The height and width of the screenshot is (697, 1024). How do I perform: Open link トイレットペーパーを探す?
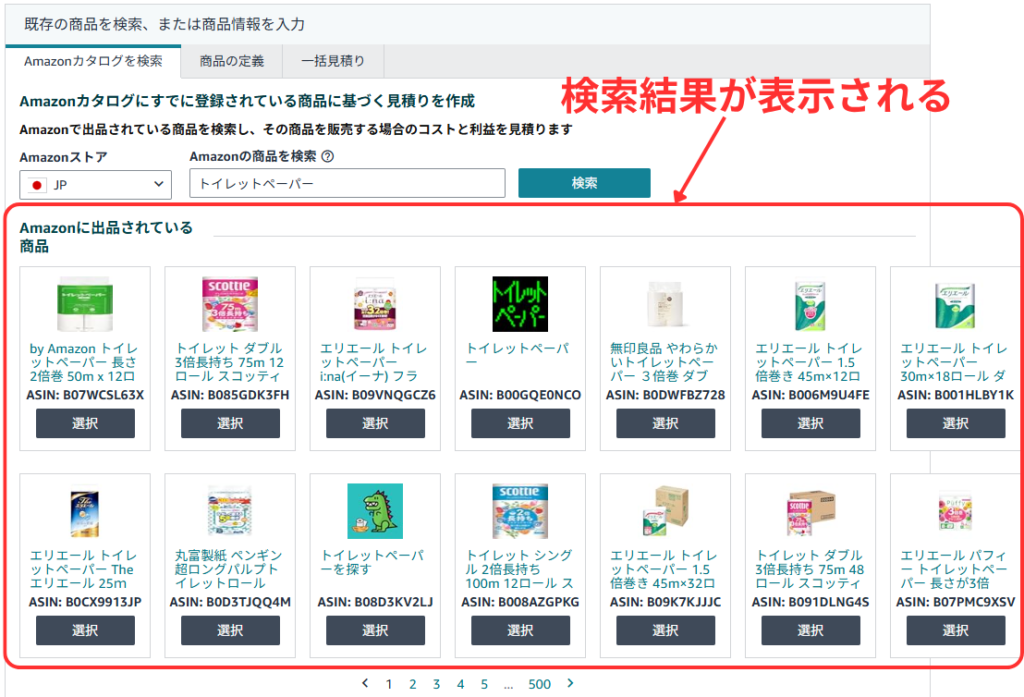tap(372, 562)
